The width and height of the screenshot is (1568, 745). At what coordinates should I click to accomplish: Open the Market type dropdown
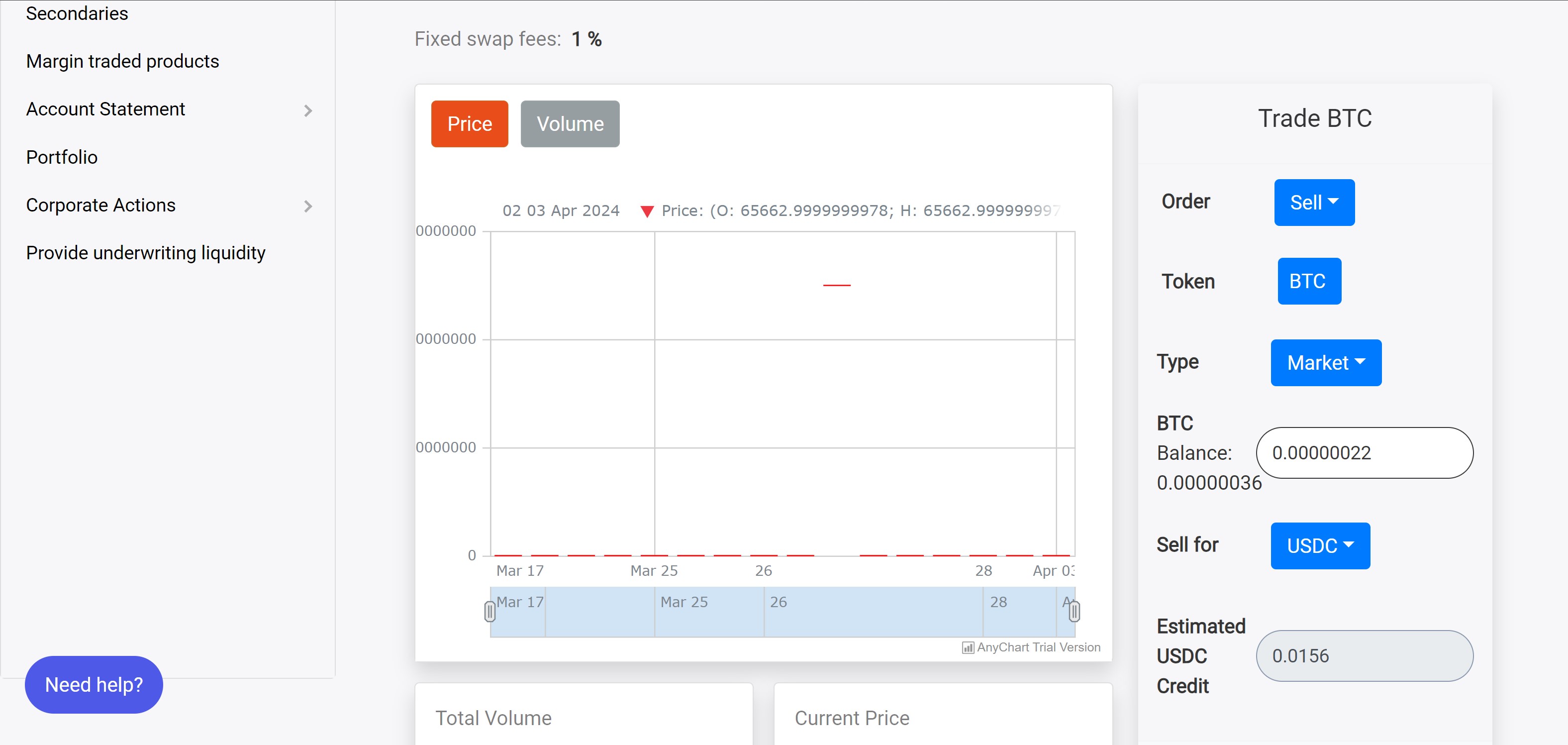tap(1325, 362)
